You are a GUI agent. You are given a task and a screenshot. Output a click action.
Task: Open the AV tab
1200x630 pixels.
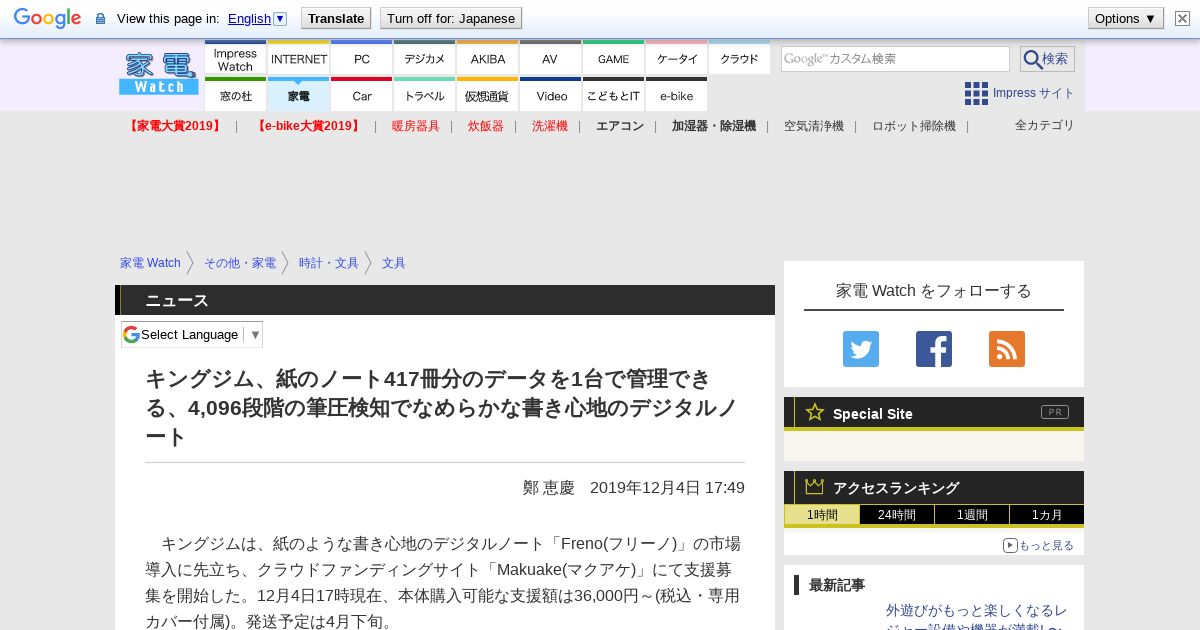(550, 58)
